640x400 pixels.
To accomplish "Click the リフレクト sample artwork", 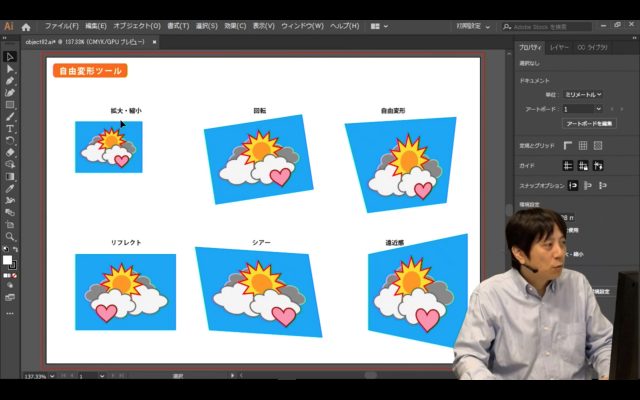I will click(126, 292).
